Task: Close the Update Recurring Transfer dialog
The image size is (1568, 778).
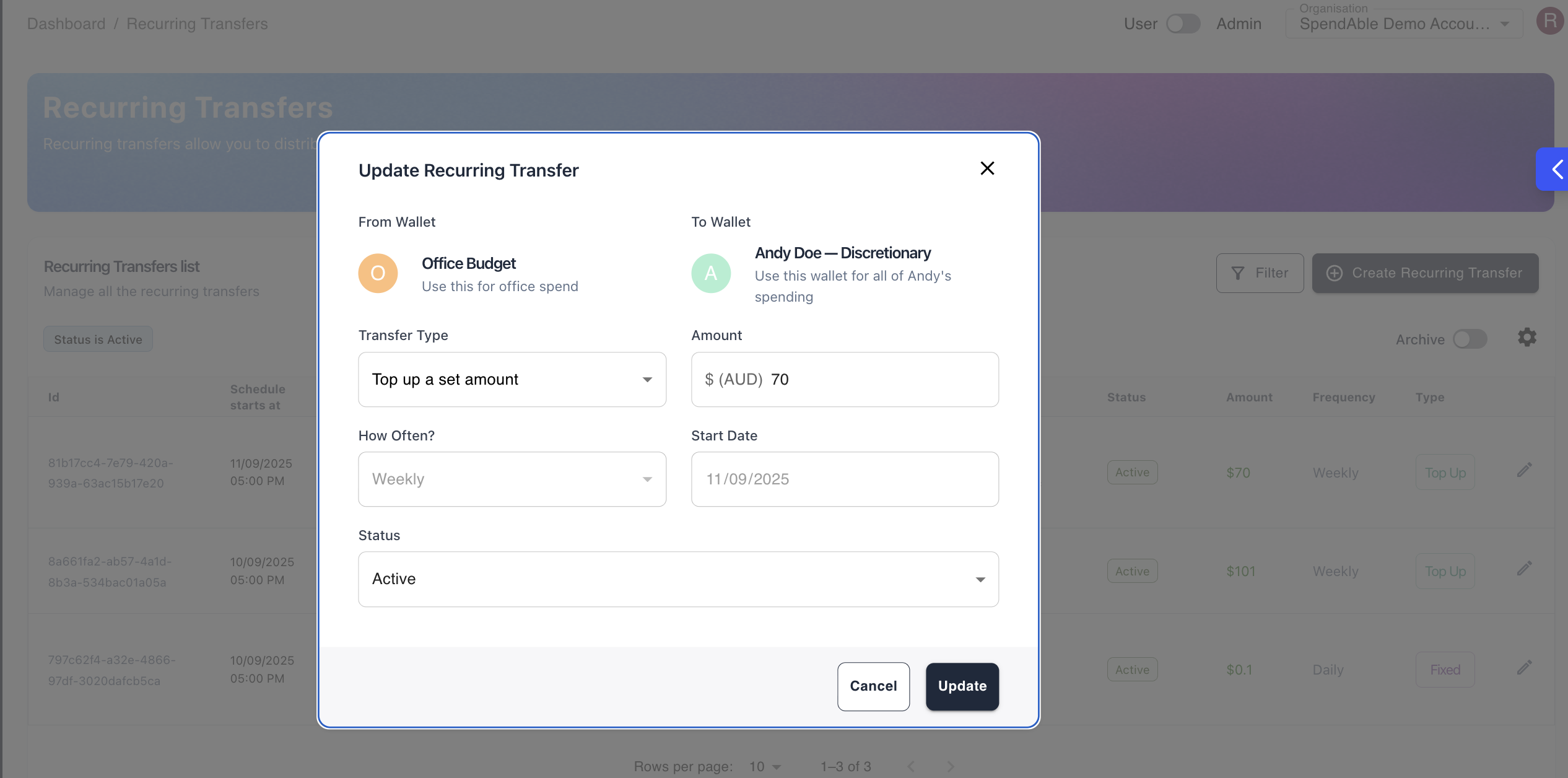Action: 987,168
